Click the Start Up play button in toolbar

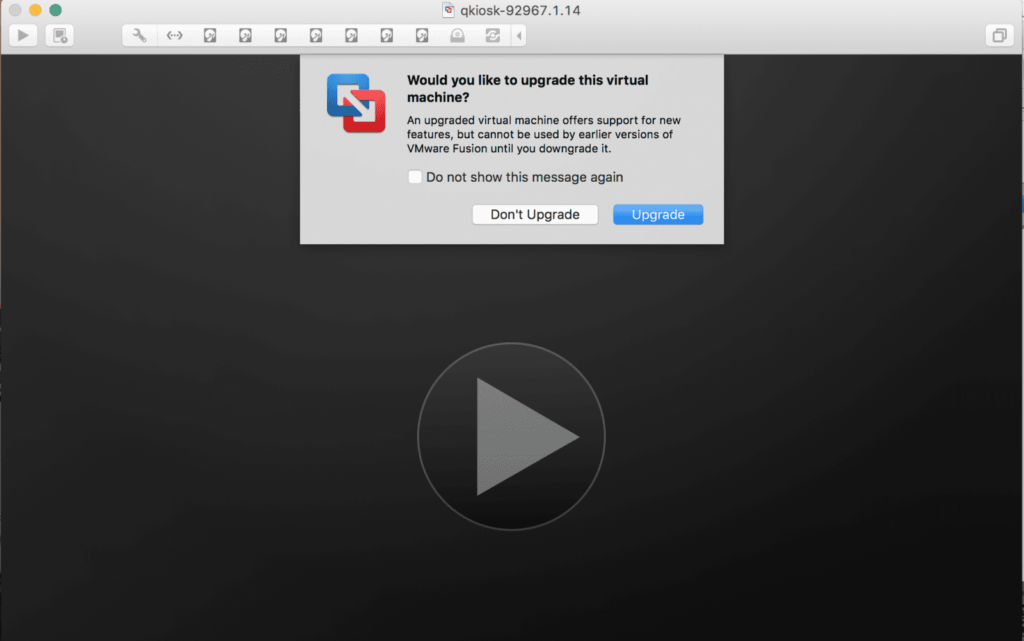pos(23,35)
